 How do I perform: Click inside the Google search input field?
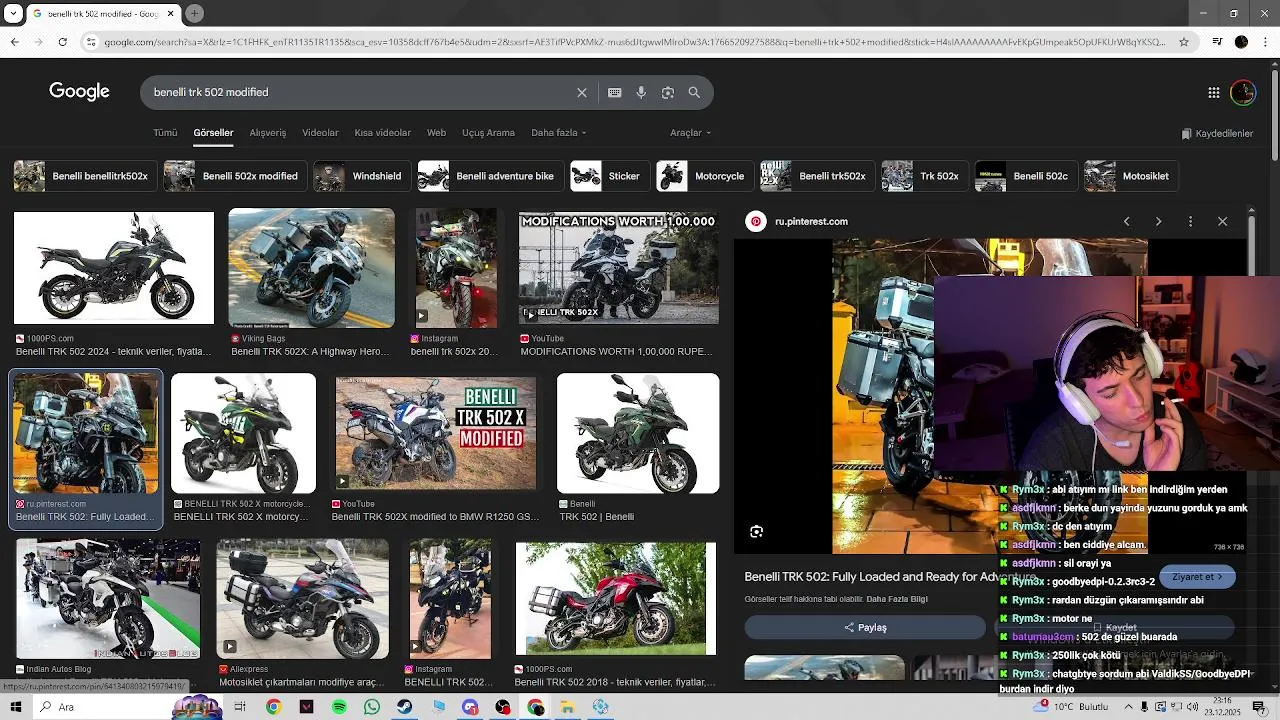point(360,92)
